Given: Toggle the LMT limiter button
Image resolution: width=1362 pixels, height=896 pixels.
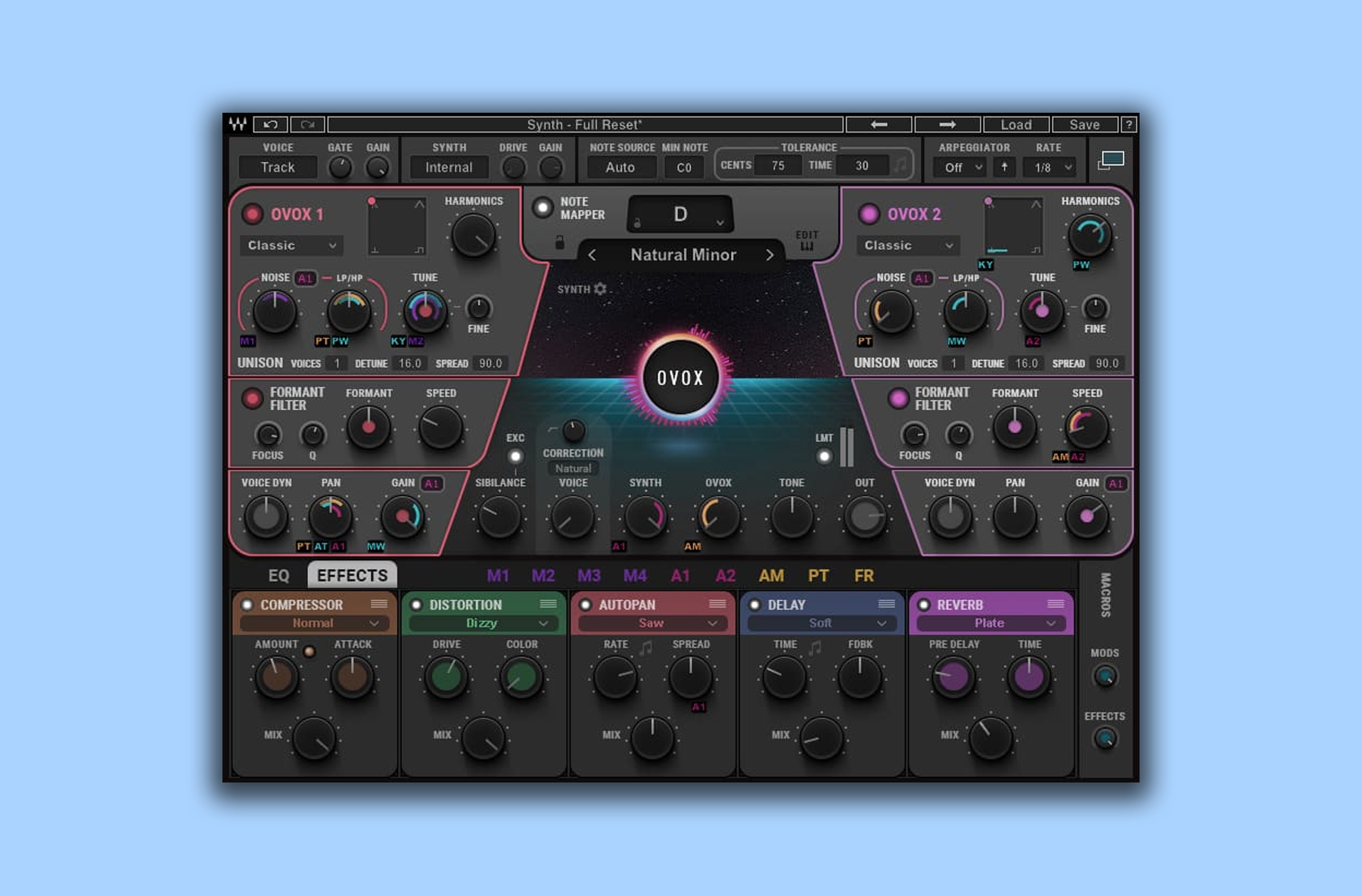Looking at the screenshot, I should point(824,456).
